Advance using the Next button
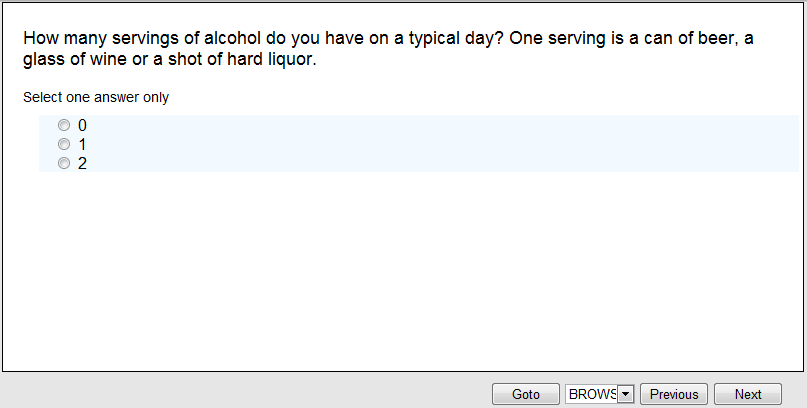The width and height of the screenshot is (807, 408). (x=747, y=394)
